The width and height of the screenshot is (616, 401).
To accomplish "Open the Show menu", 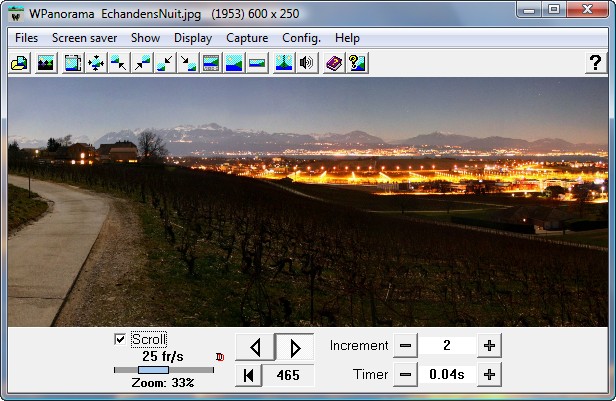I will 145,38.
